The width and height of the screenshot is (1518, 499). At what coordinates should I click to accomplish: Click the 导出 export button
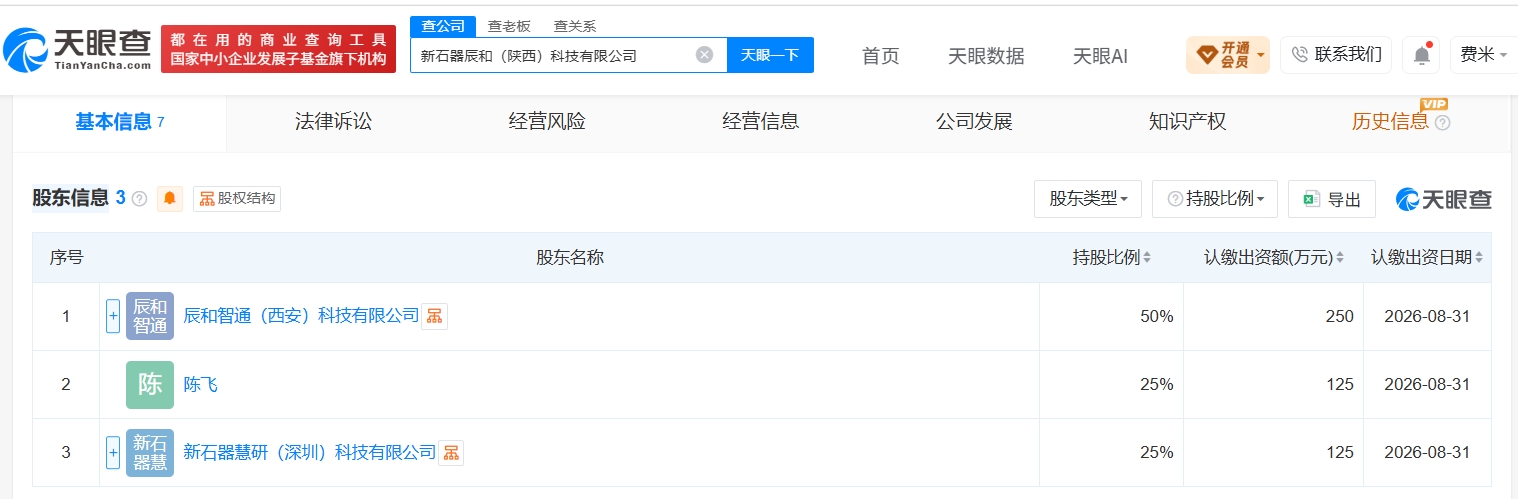pyautogui.click(x=1332, y=199)
